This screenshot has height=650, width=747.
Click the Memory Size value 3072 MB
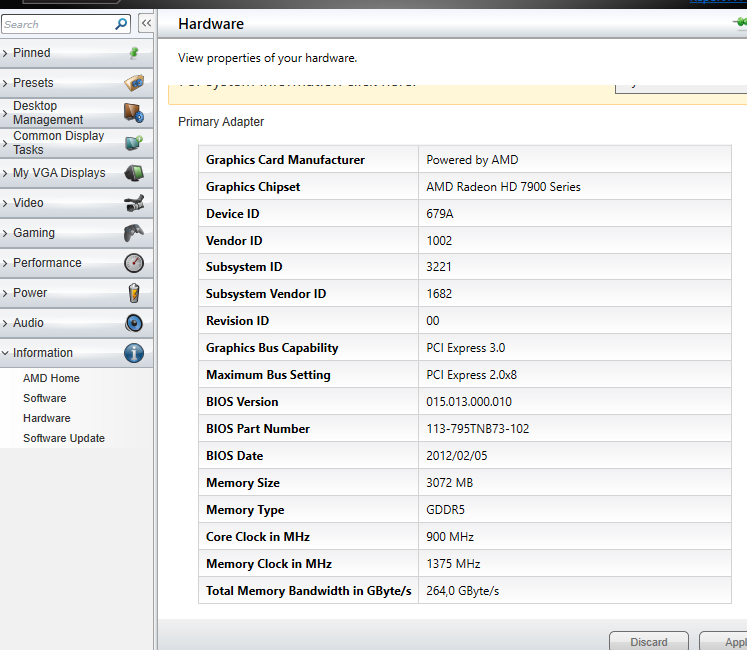tap(449, 483)
